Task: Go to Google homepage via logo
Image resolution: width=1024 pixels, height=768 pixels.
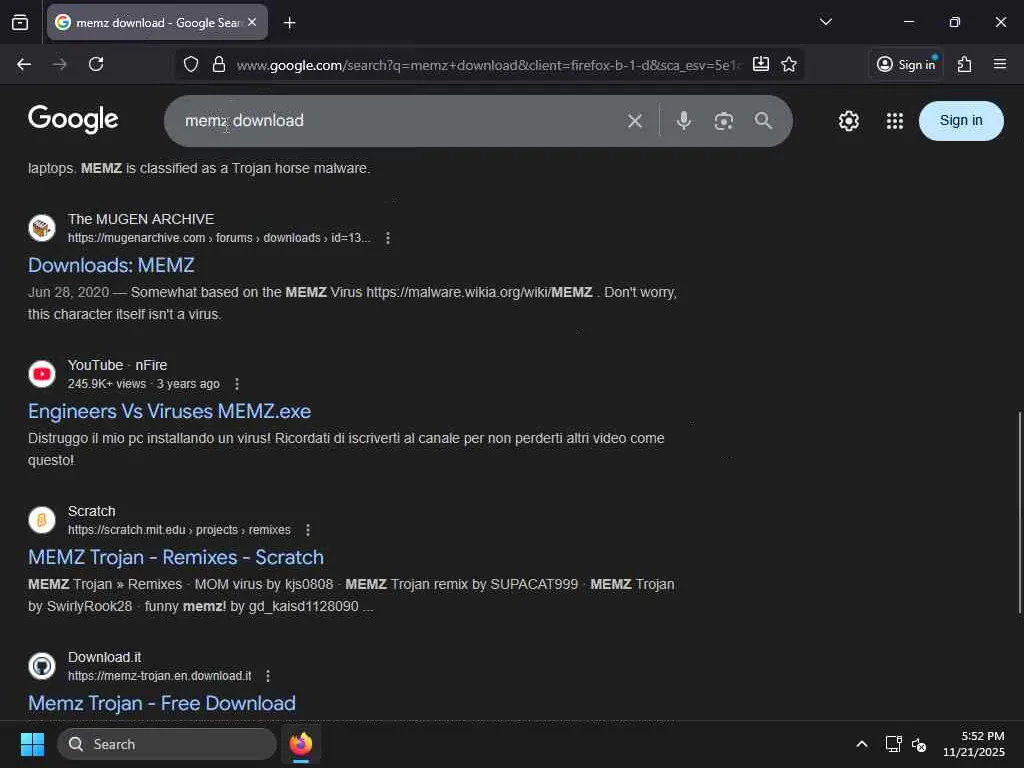Action: [73, 120]
